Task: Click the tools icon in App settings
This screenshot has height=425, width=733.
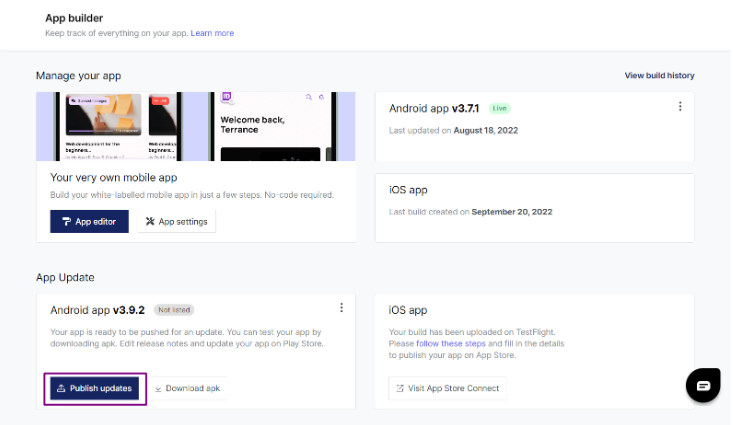Action: 150,221
